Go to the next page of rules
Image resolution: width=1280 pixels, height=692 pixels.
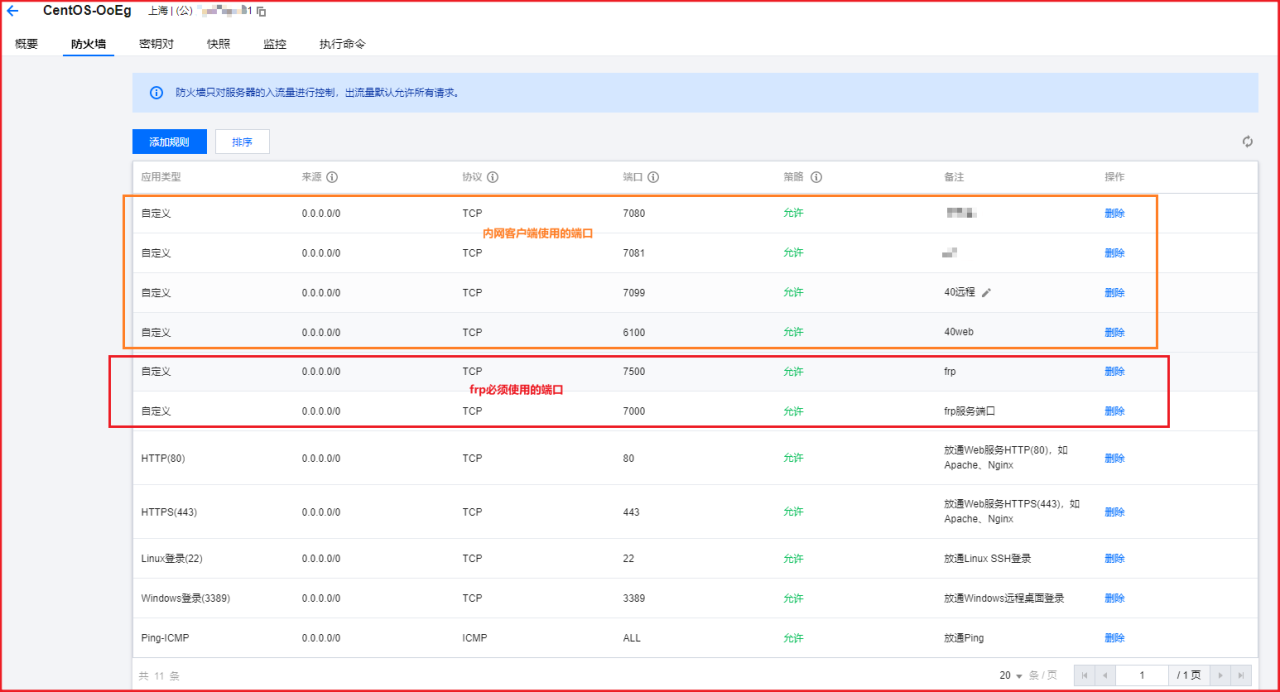pos(1219,676)
